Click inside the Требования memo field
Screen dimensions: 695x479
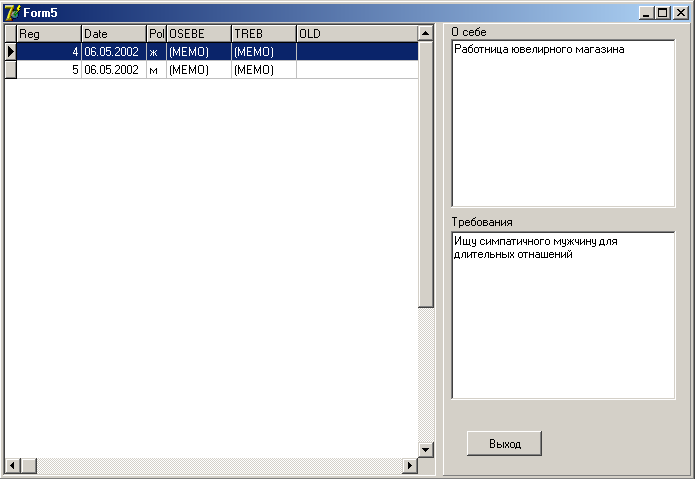point(563,315)
